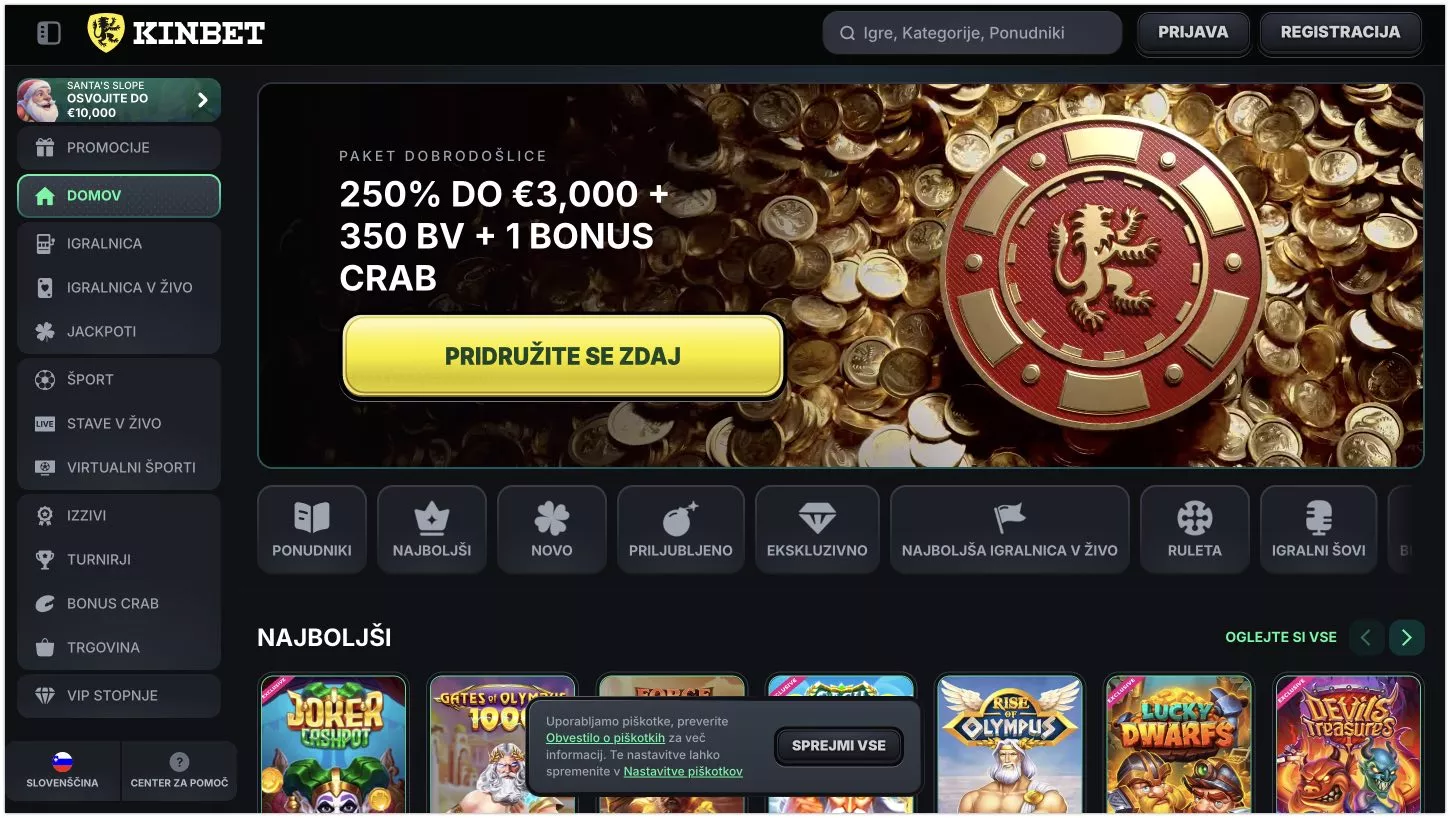Expand the Santa's Slope banner arrow

pos(203,100)
